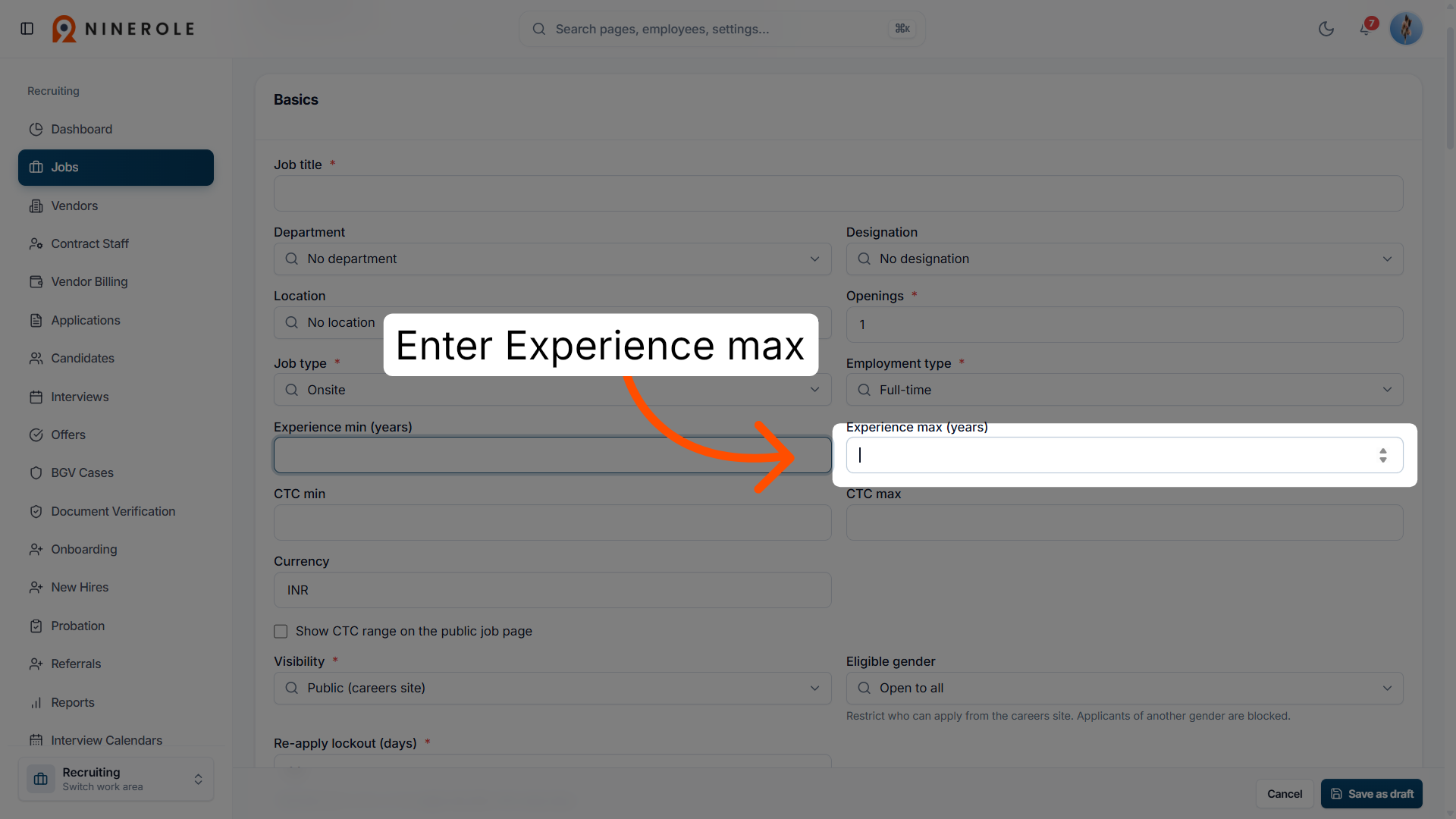Click the Currency INR field
This screenshot has height=819, width=1456.
[552, 590]
